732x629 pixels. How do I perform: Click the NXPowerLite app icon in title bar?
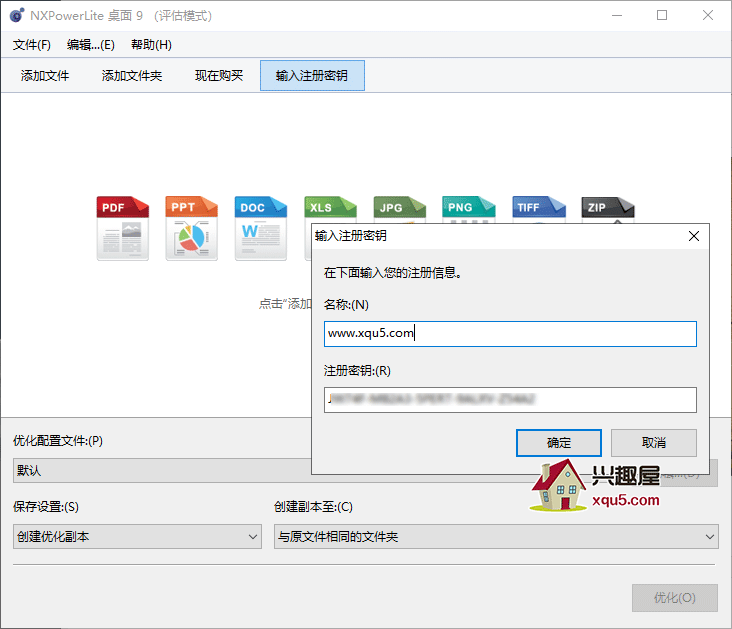[x=17, y=15]
